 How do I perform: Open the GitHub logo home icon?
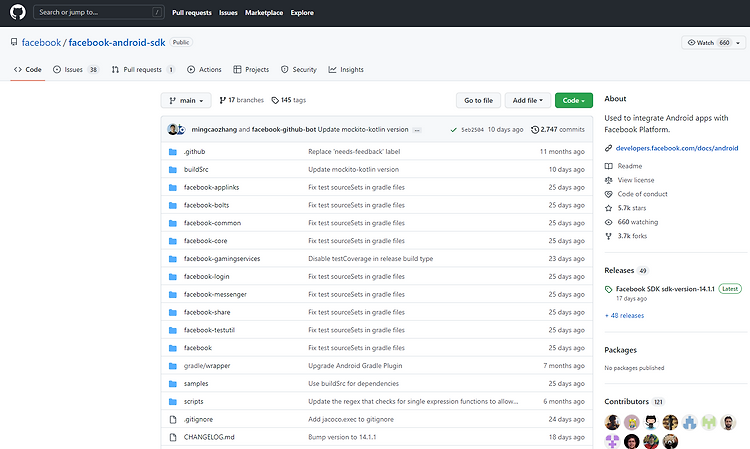18,12
